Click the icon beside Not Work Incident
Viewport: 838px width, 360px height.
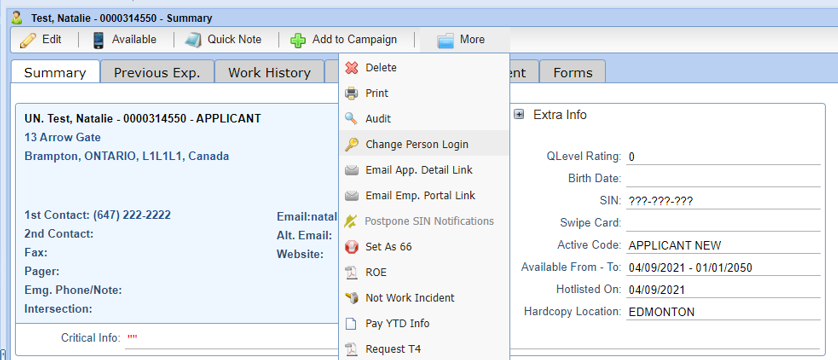point(351,298)
